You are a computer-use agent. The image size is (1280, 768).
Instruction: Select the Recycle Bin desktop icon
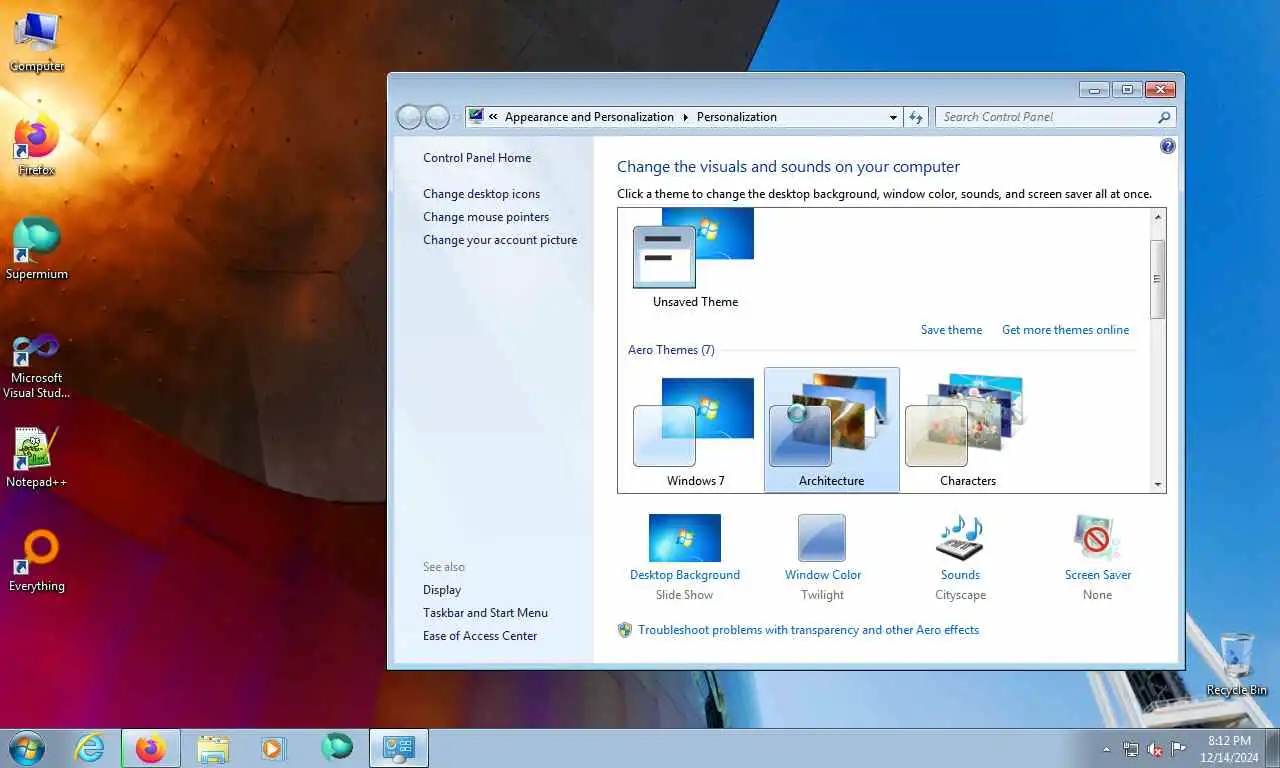[x=1237, y=664]
